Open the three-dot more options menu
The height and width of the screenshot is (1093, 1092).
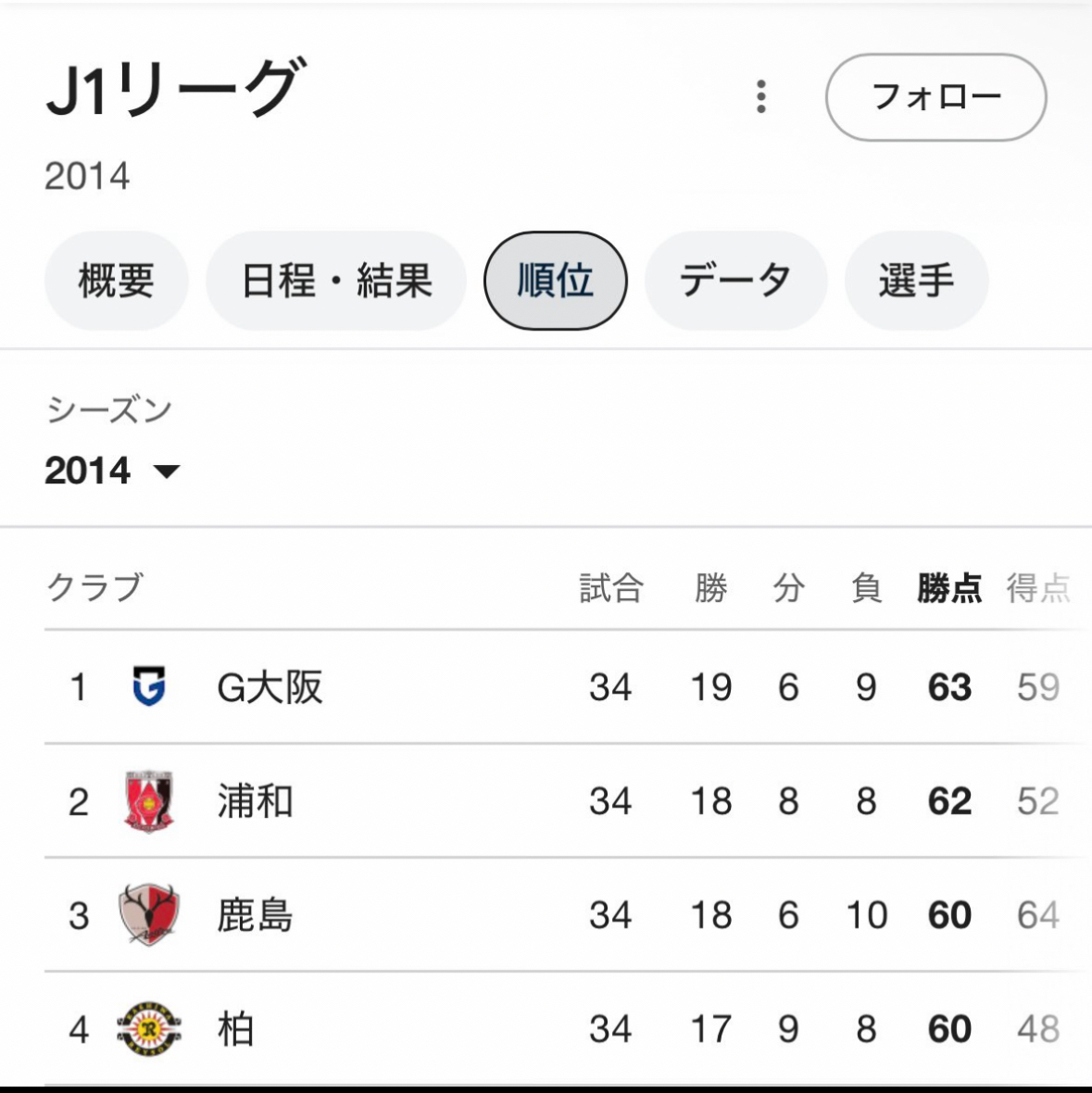[761, 97]
